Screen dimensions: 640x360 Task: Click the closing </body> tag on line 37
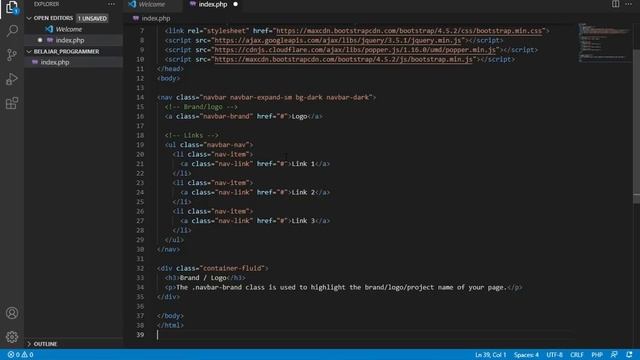coord(170,316)
